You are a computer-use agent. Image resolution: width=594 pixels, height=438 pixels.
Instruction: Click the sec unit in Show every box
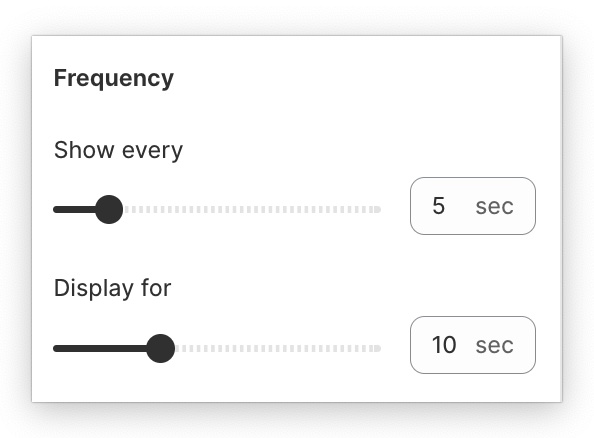(x=494, y=207)
